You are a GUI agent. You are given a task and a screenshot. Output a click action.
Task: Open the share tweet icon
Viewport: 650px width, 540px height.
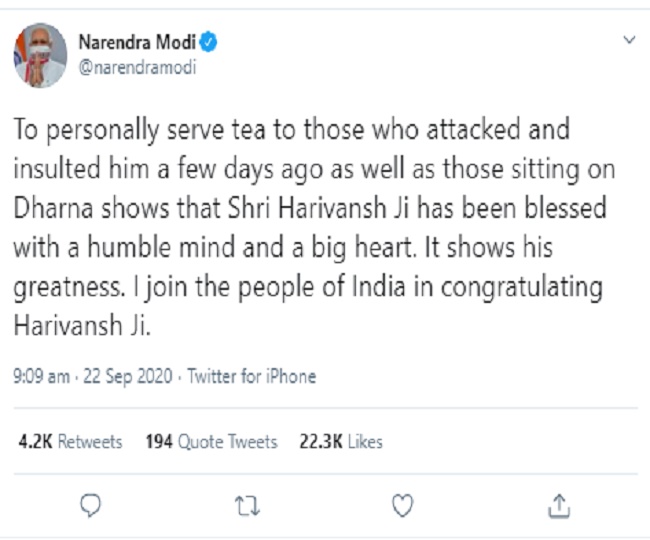coord(559,507)
